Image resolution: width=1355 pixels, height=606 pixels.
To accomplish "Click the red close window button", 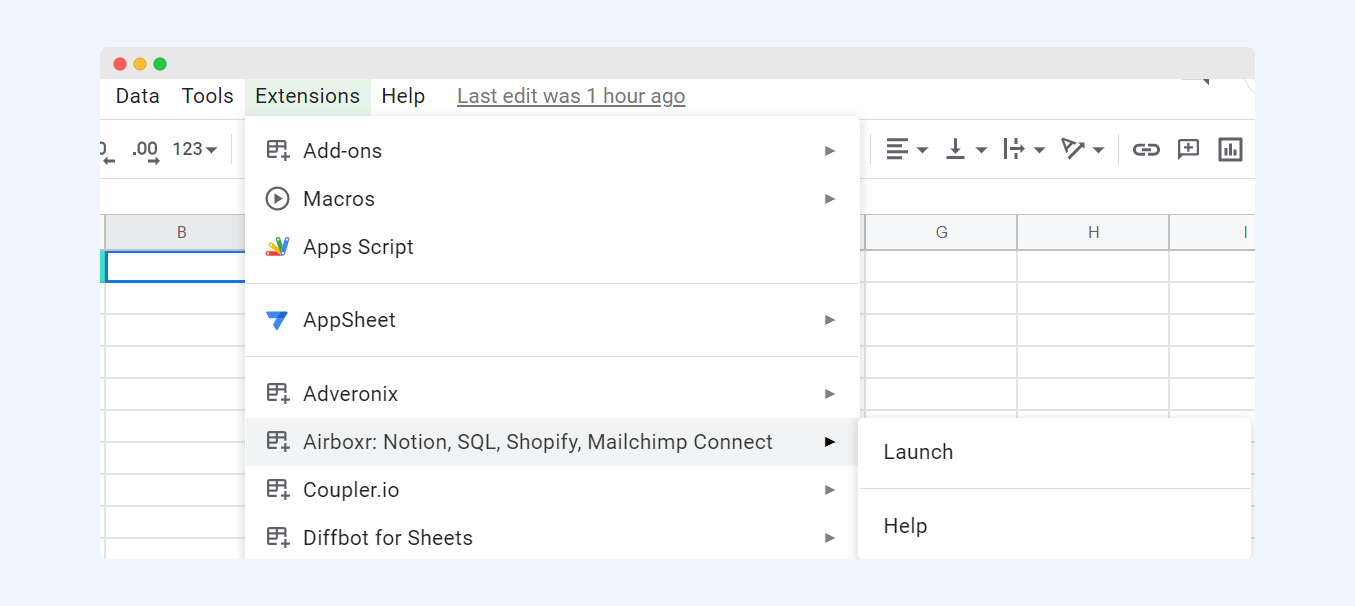I will coord(120,64).
